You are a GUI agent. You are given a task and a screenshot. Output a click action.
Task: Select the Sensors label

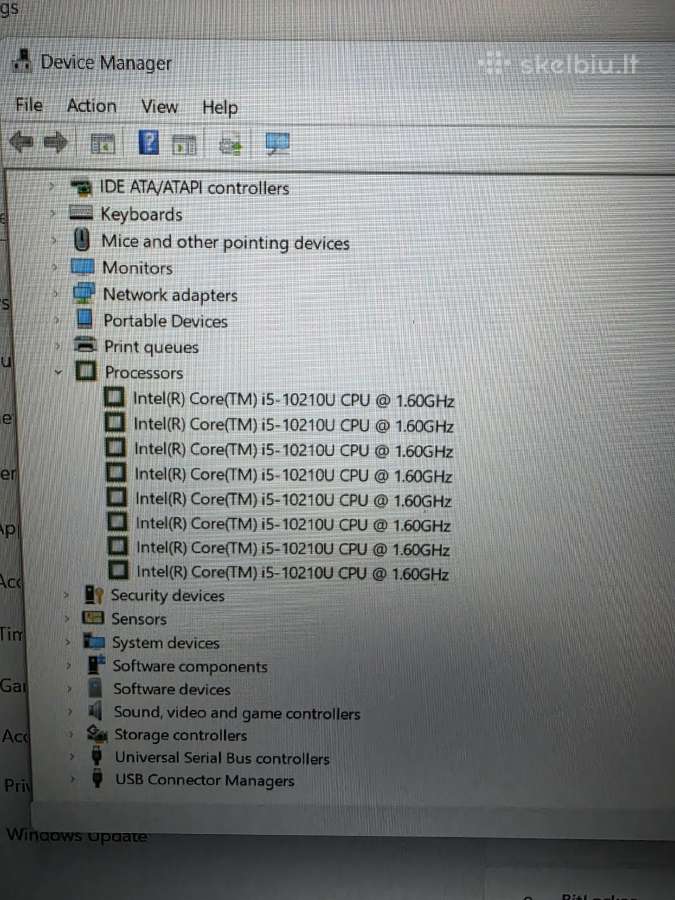click(x=139, y=619)
